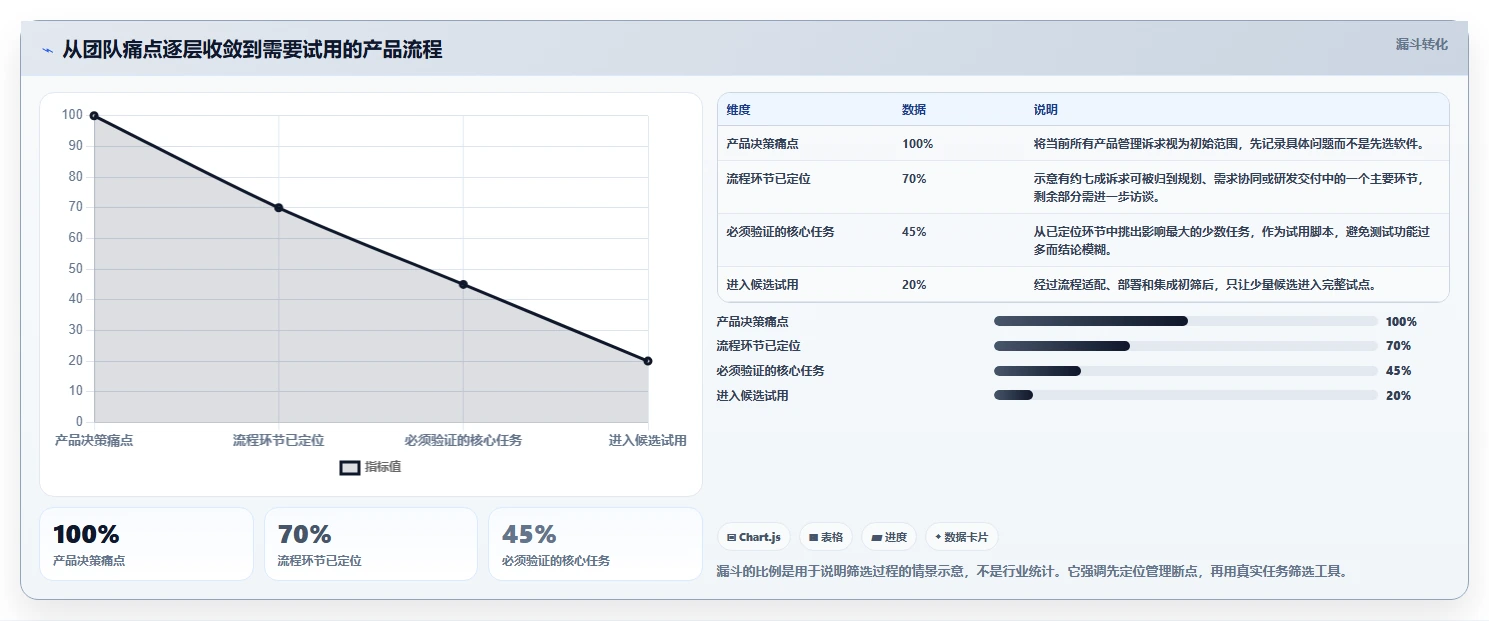This screenshot has height=621, width=1489.
Task: Select the 进度 chip
Action: pos(889,537)
